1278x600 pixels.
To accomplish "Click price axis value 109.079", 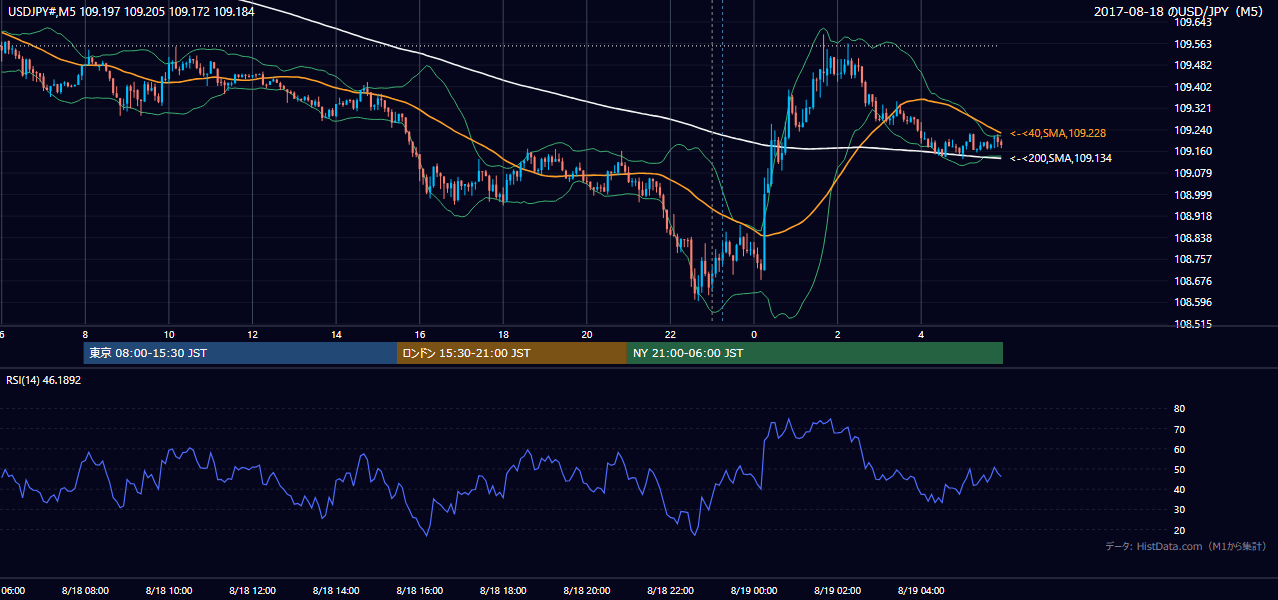I will [x=1193, y=173].
